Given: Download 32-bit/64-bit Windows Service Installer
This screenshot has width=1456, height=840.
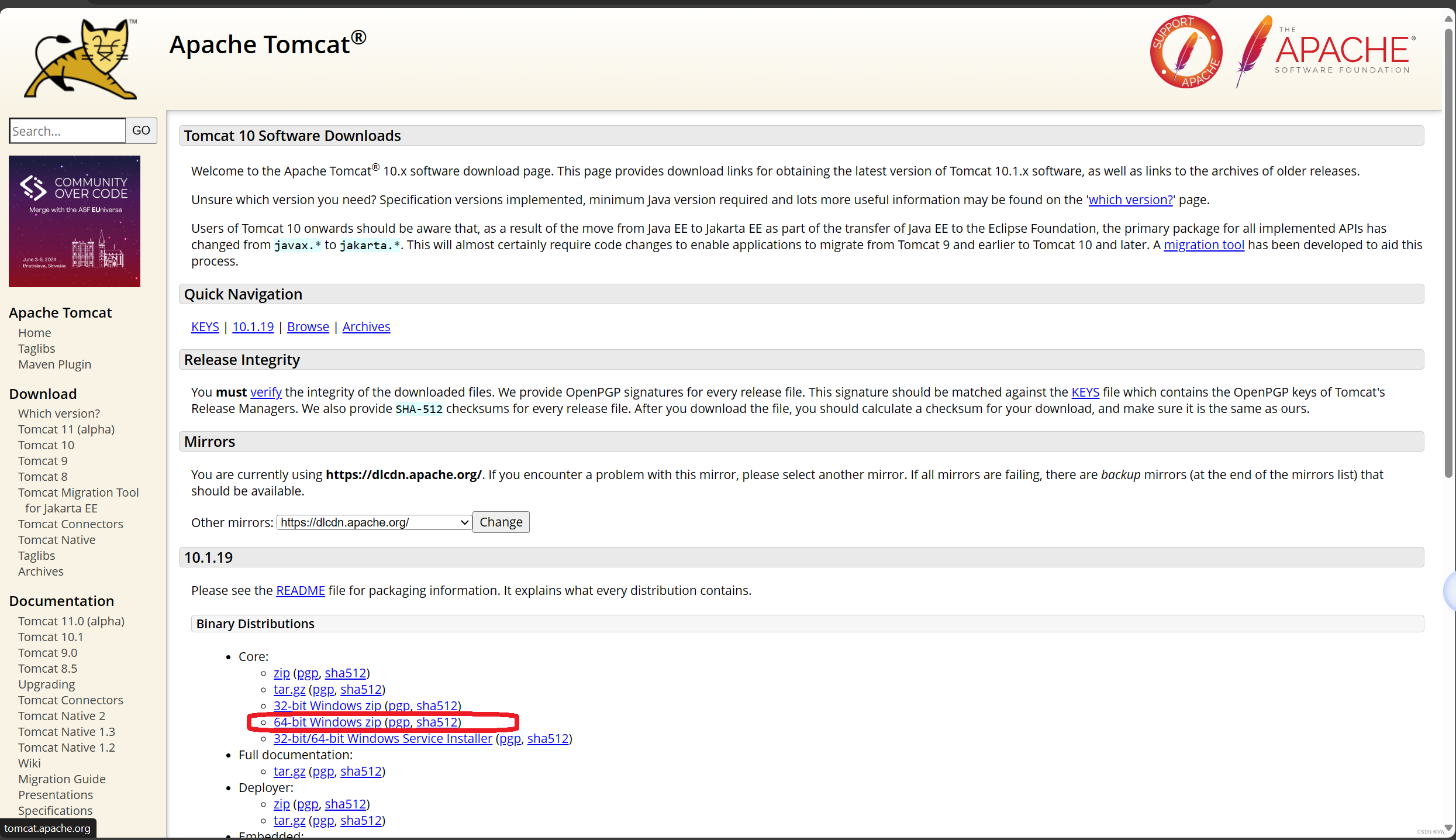Looking at the screenshot, I should pyautogui.click(x=383, y=739).
